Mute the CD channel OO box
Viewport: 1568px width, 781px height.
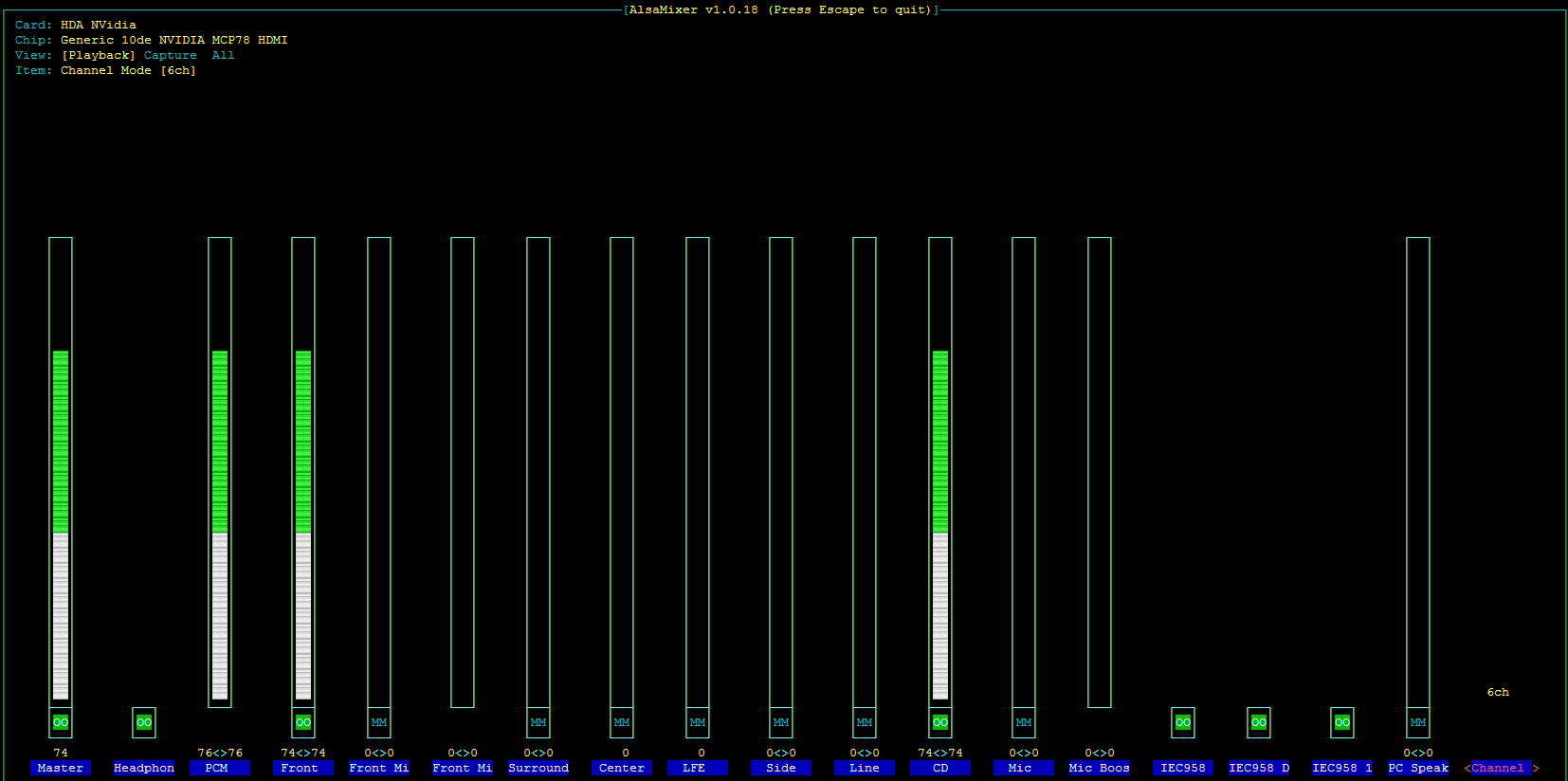(940, 722)
